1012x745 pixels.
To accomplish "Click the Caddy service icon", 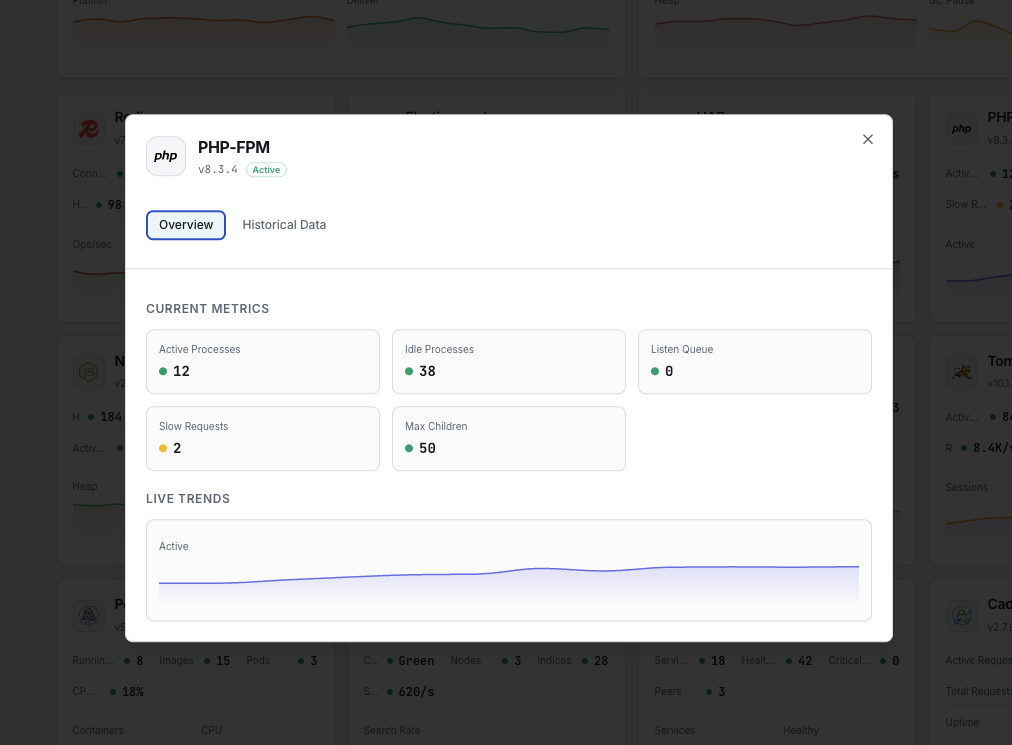I will pyautogui.click(x=962, y=615).
